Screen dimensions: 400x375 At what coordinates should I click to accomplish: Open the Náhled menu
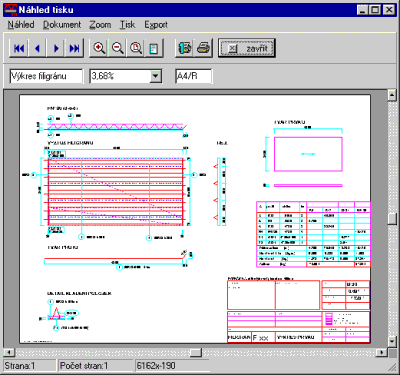tap(21, 25)
